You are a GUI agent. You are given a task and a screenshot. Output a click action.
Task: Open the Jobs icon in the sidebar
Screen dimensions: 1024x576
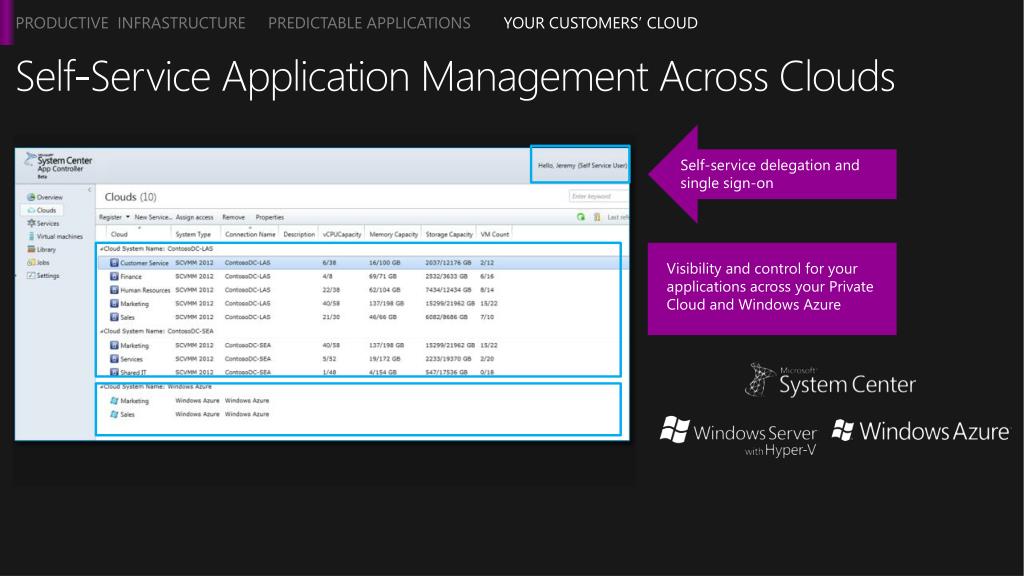pos(31,263)
